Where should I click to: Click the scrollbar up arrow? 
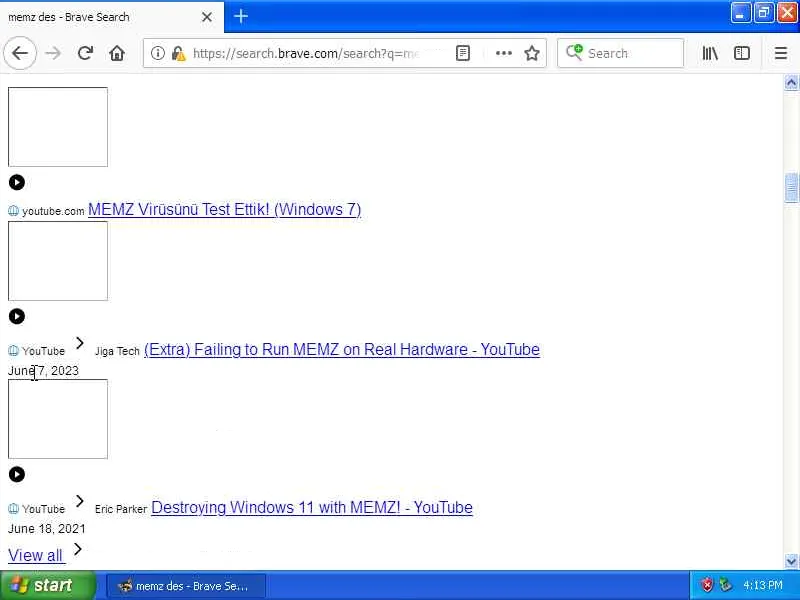pyautogui.click(x=791, y=83)
